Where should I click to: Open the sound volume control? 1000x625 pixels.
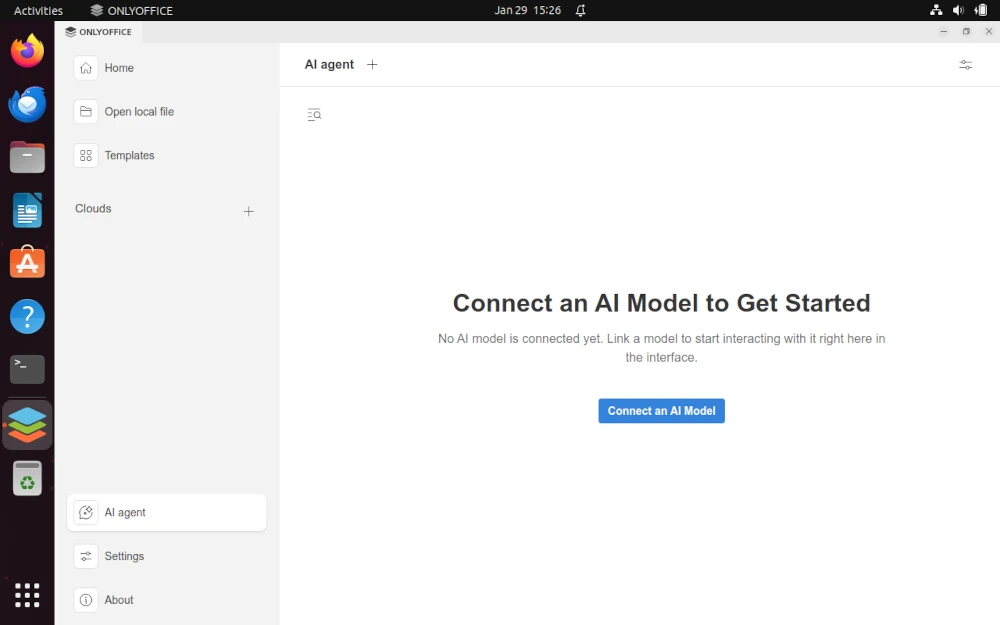tap(957, 10)
